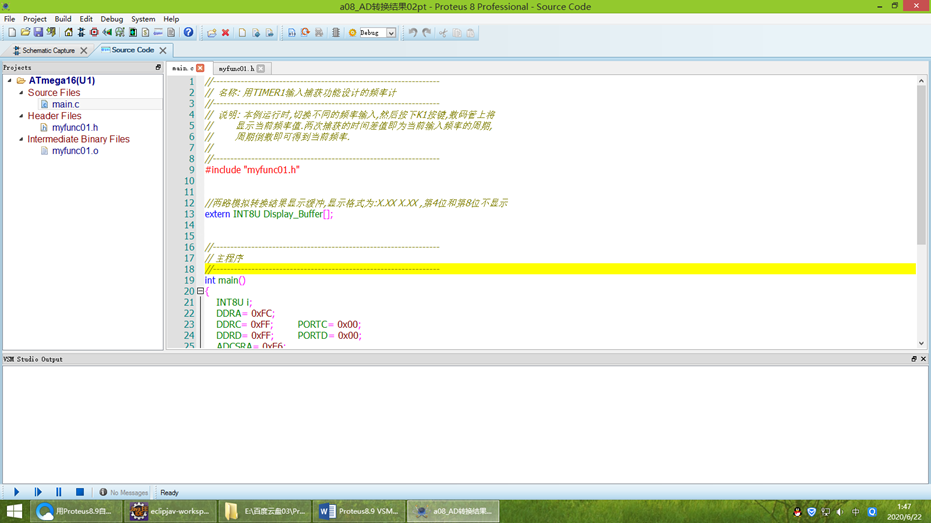
Task: Close the myfunc01.h editor tab
Action: pyautogui.click(x=261, y=69)
